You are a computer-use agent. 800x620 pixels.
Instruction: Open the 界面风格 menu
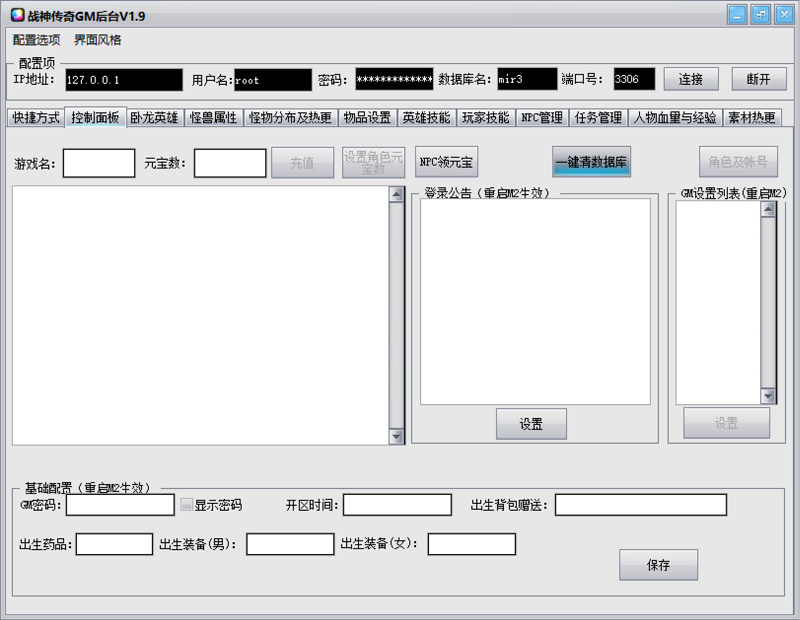click(97, 40)
